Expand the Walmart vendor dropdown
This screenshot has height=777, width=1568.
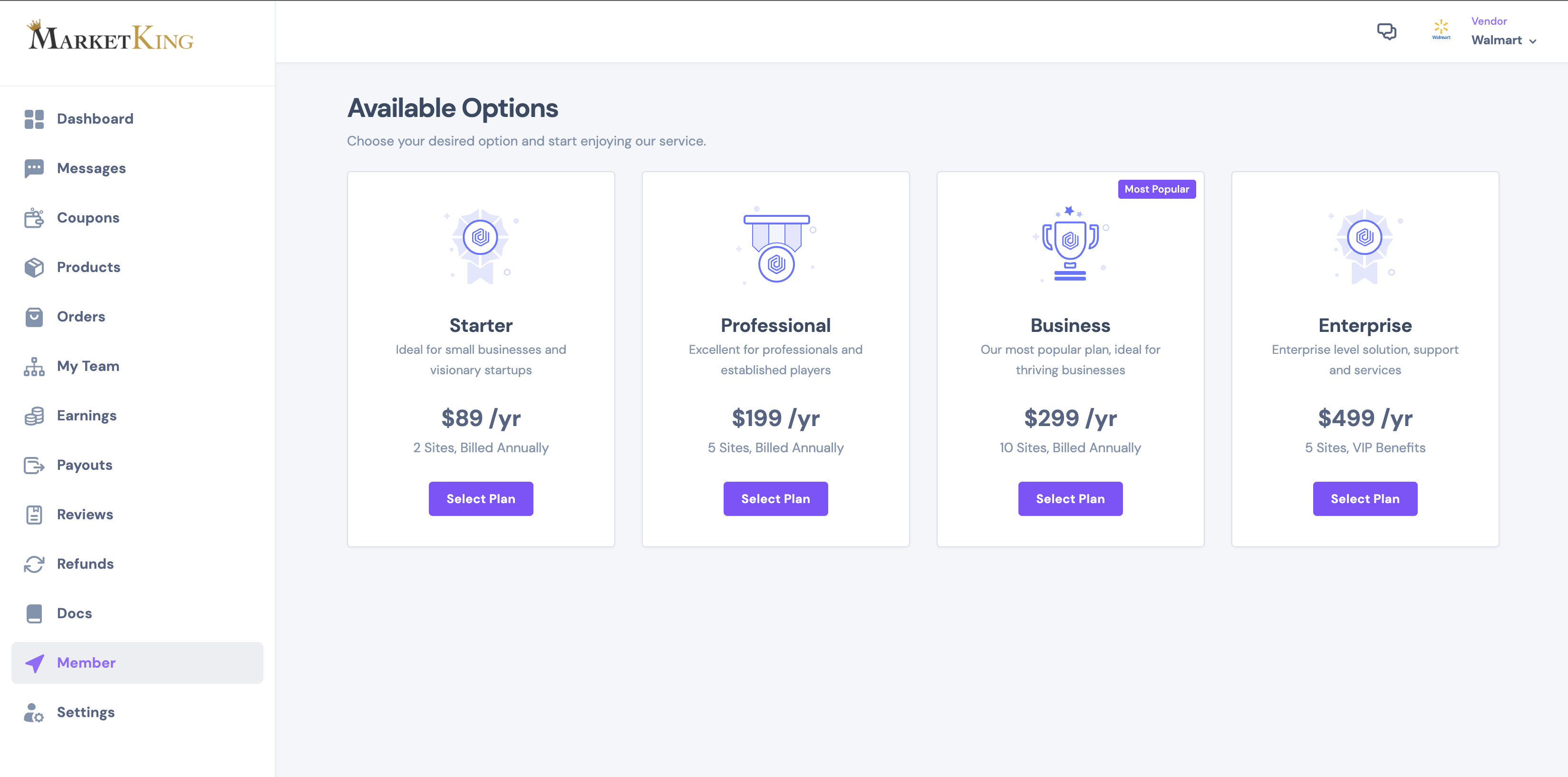click(x=1536, y=41)
